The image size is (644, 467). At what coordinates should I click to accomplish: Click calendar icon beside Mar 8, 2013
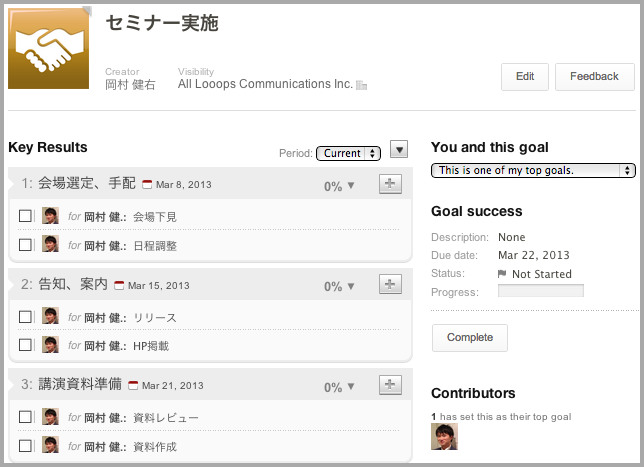click(147, 185)
